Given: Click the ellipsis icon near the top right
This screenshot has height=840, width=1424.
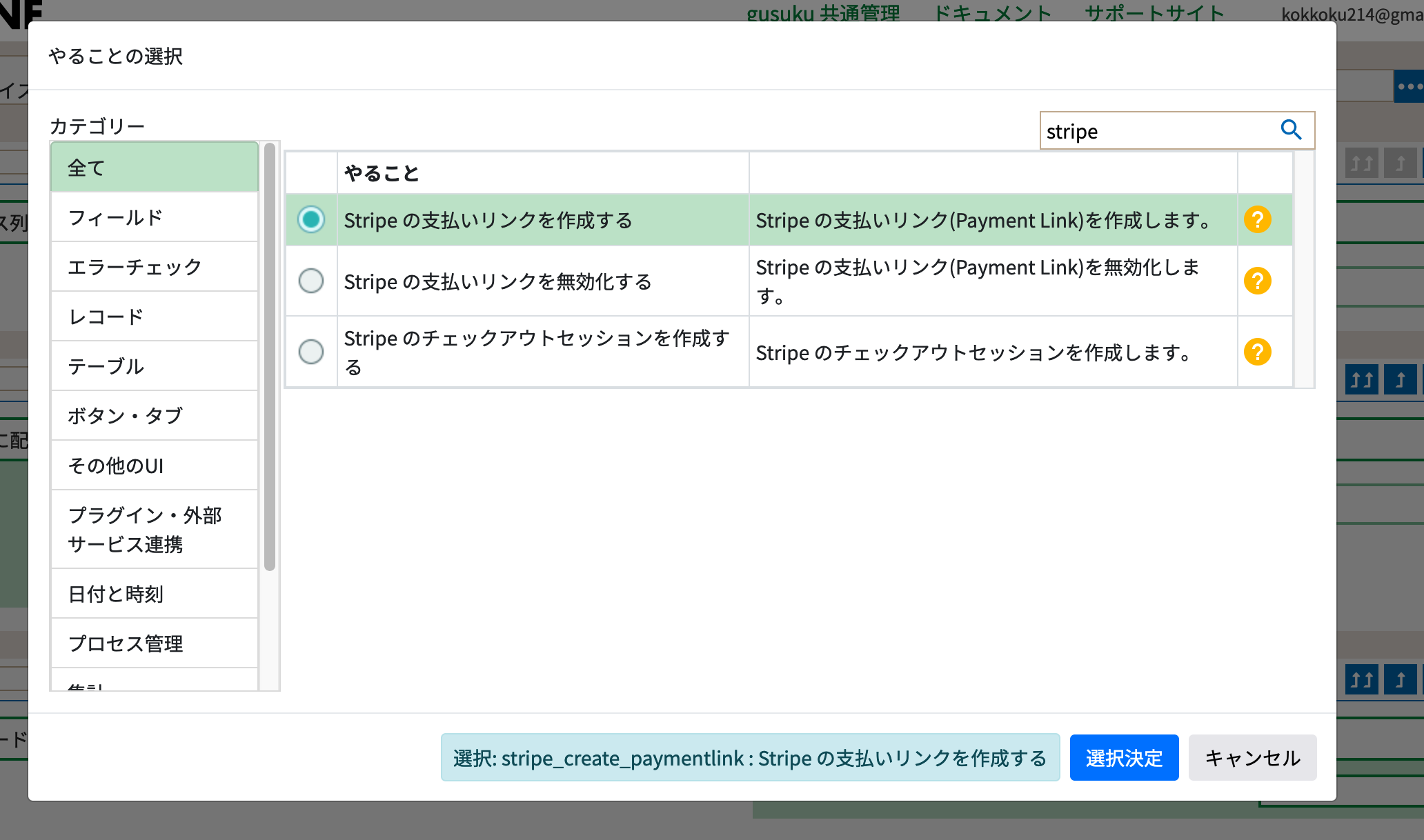Looking at the screenshot, I should [1412, 86].
